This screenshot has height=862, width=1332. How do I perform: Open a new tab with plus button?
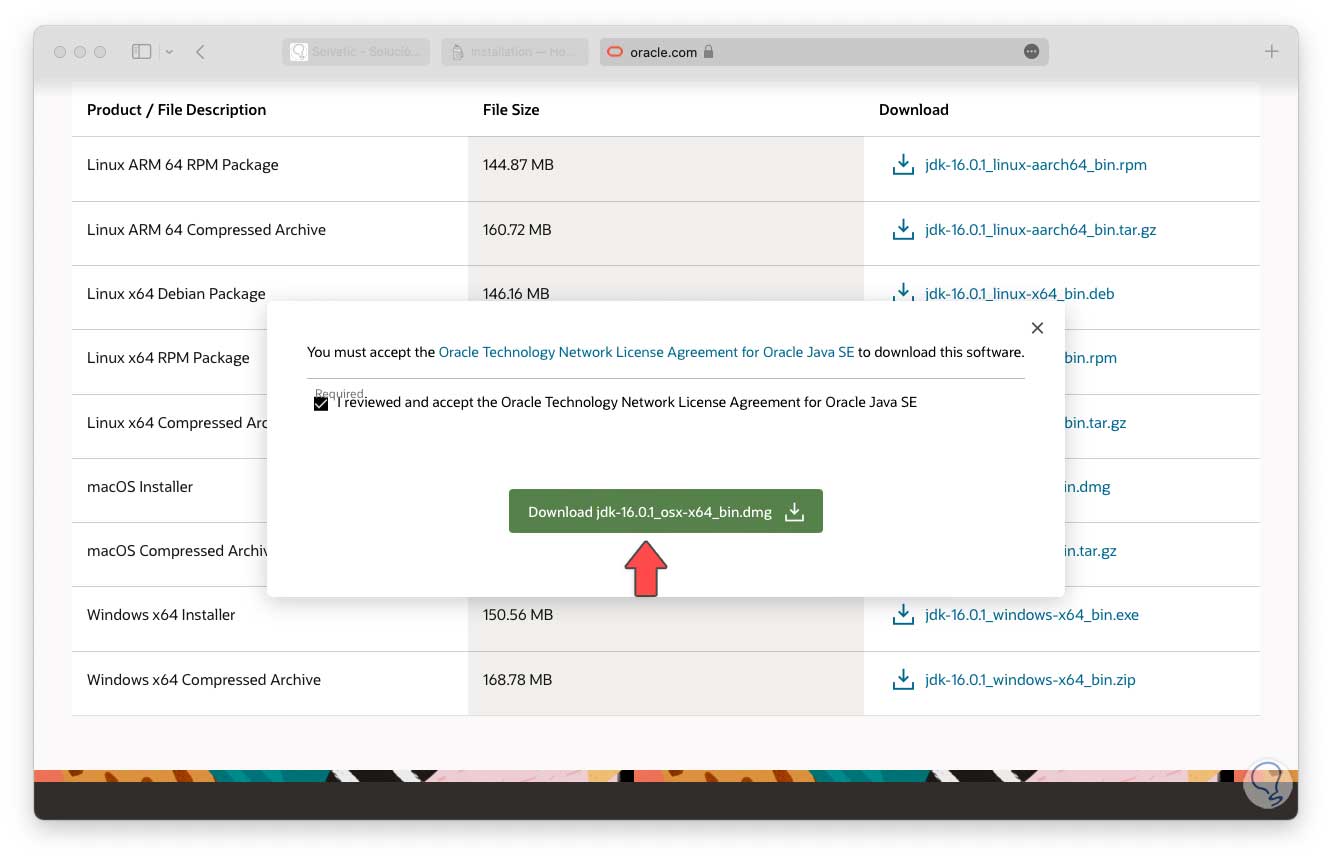(1271, 52)
